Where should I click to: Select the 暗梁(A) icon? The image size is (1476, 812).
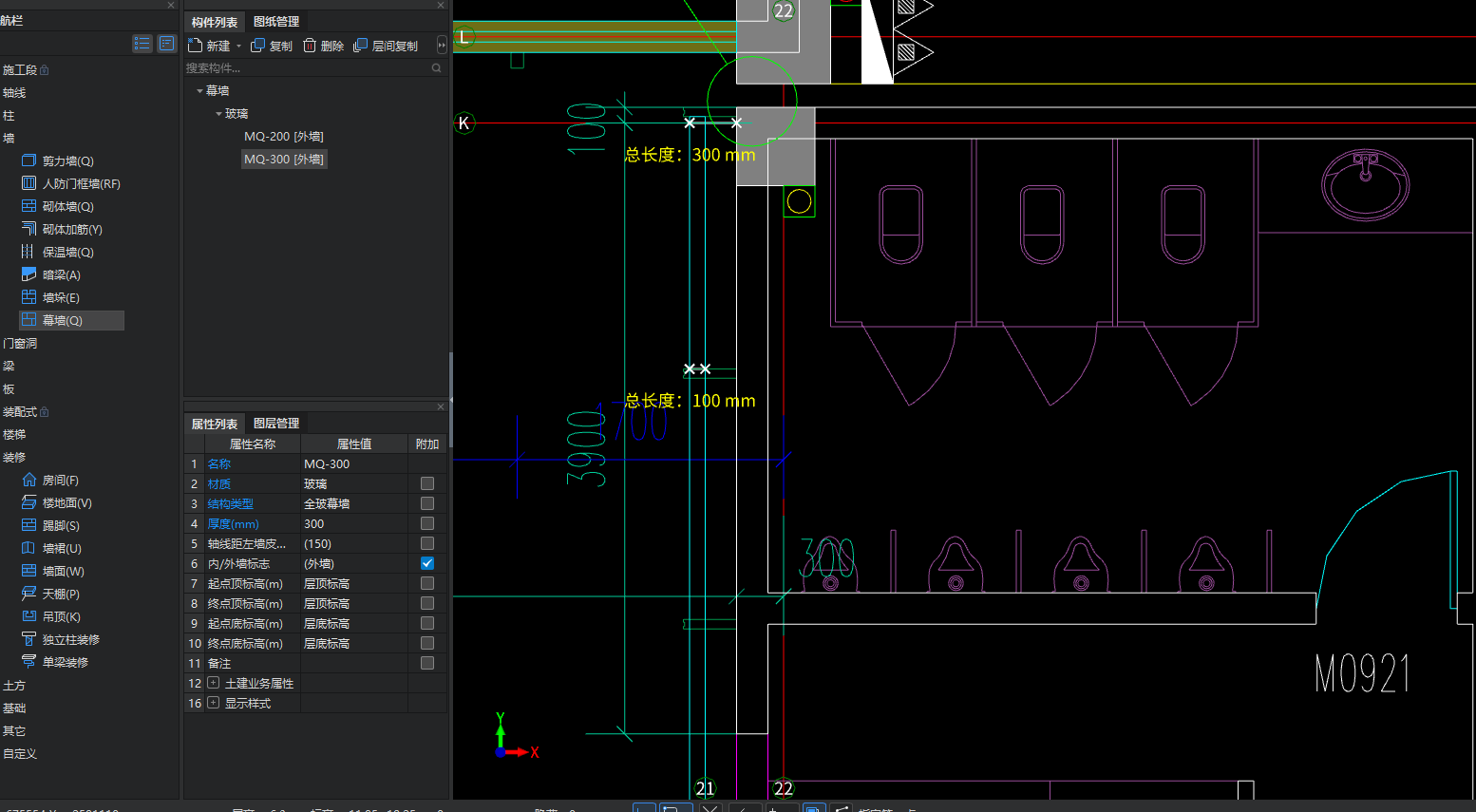pyautogui.click(x=28, y=274)
